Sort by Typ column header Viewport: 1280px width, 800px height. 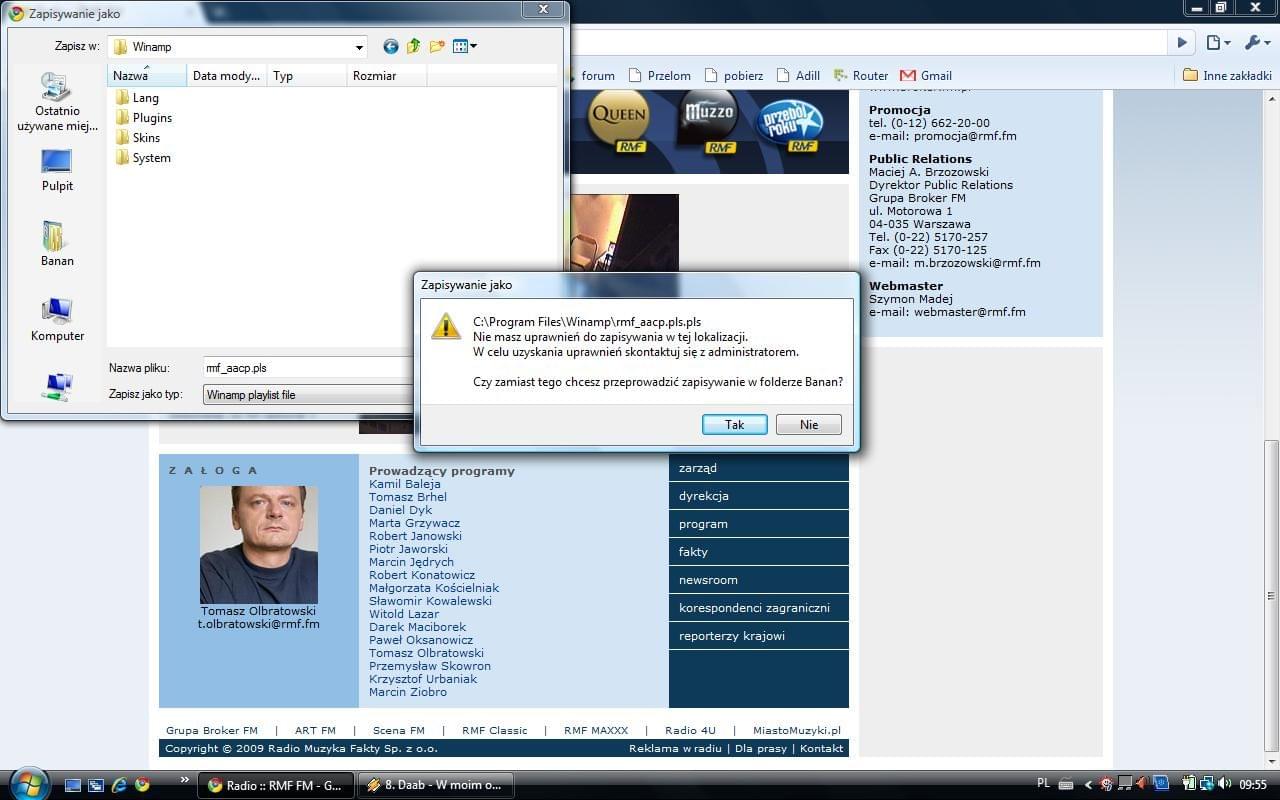307,76
